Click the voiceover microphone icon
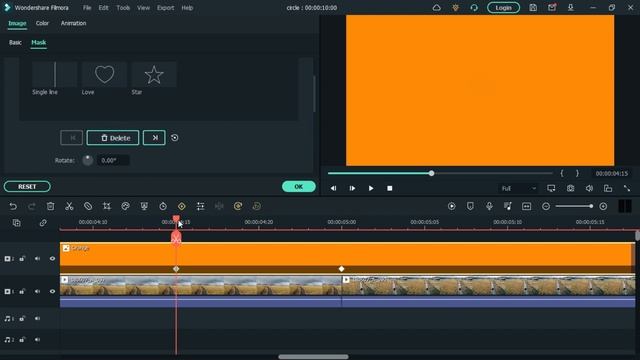The image size is (640, 360). tap(489, 206)
